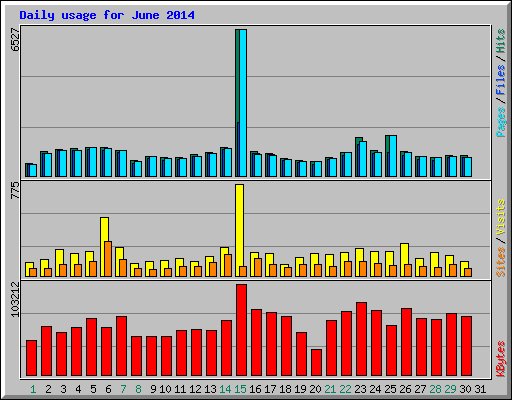Screen dimensions: 512x400
Task: Click day 23 on the x-axis
Action: point(360,389)
